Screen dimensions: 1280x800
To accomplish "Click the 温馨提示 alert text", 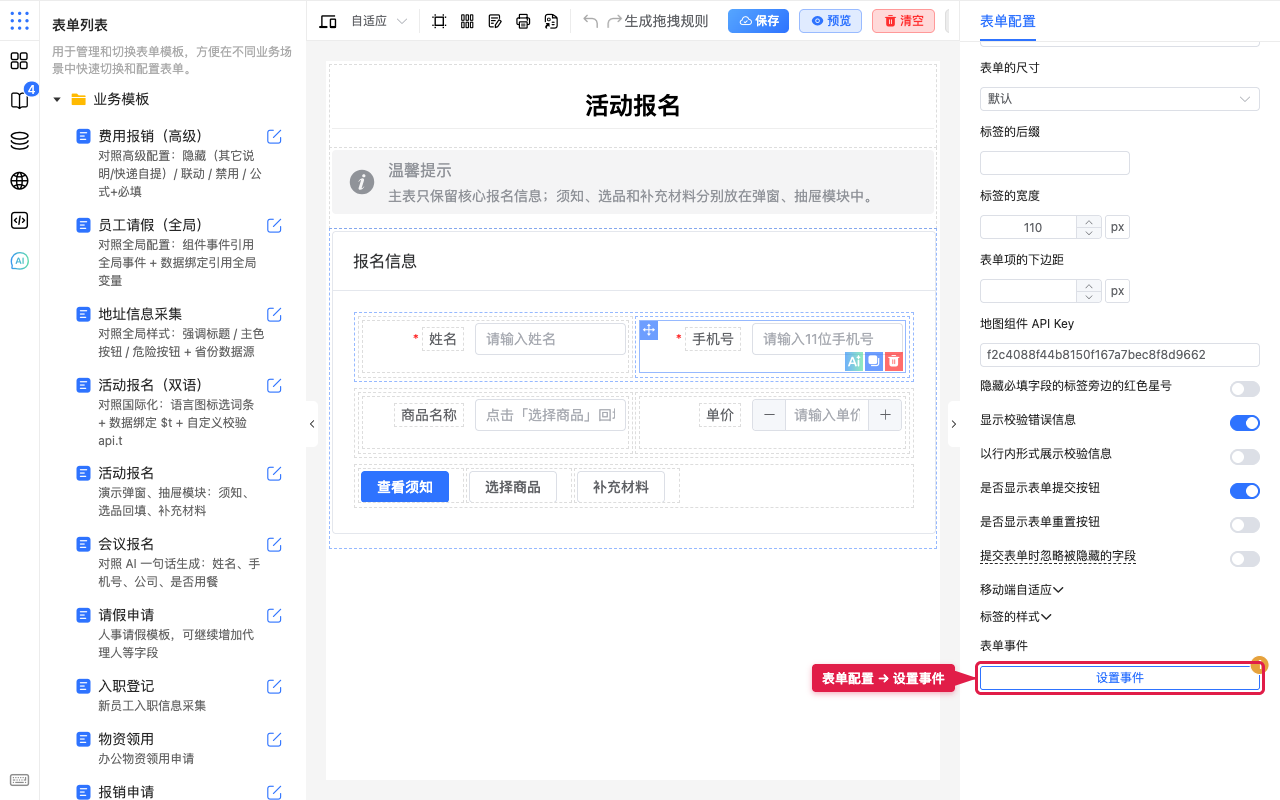I will coord(420,171).
